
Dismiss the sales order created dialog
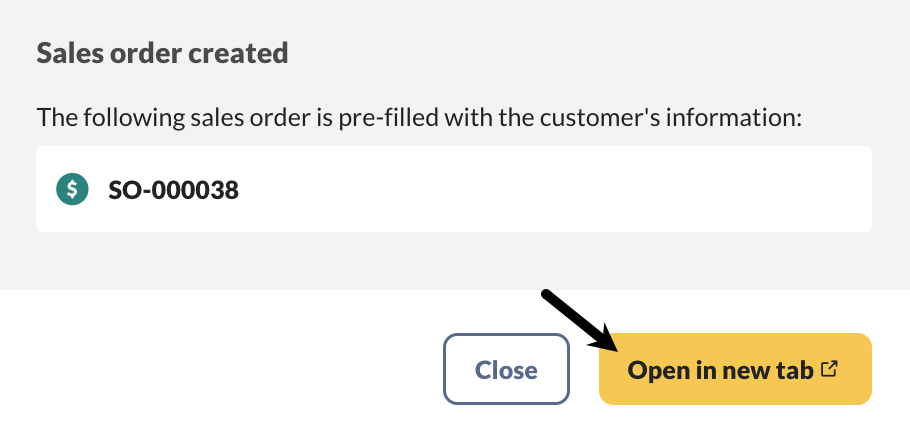point(506,369)
